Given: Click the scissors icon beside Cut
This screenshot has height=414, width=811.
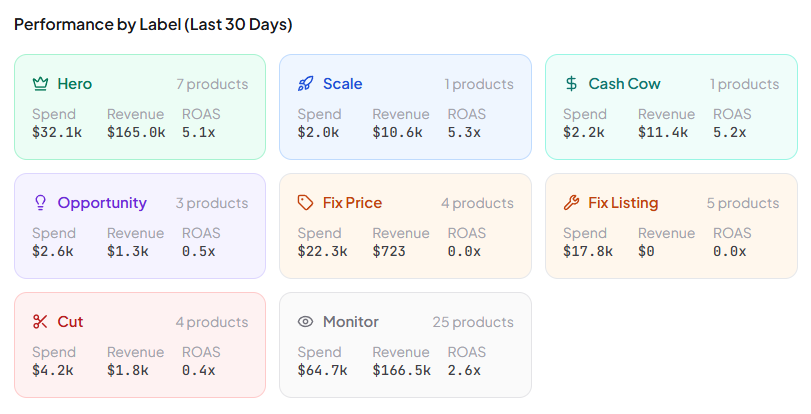Looking at the screenshot, I should click(x=41, y=322).
